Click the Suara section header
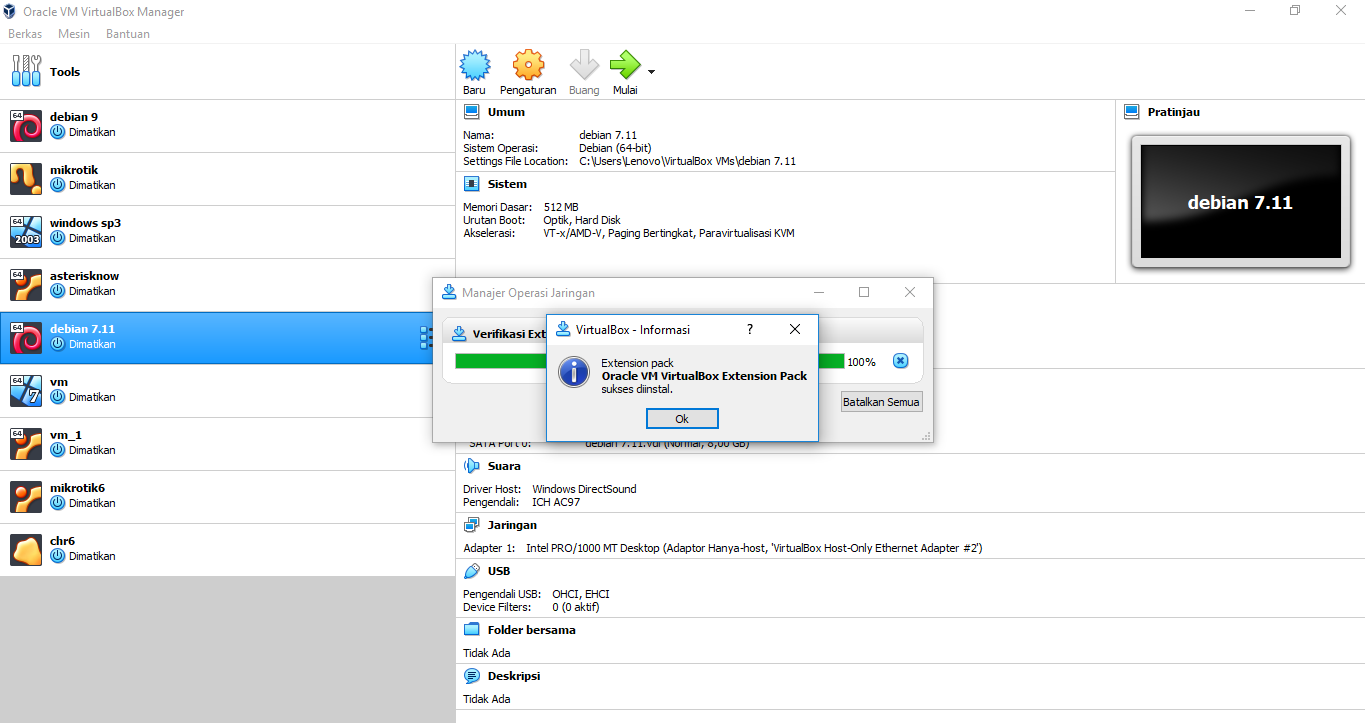 [504, 466]
